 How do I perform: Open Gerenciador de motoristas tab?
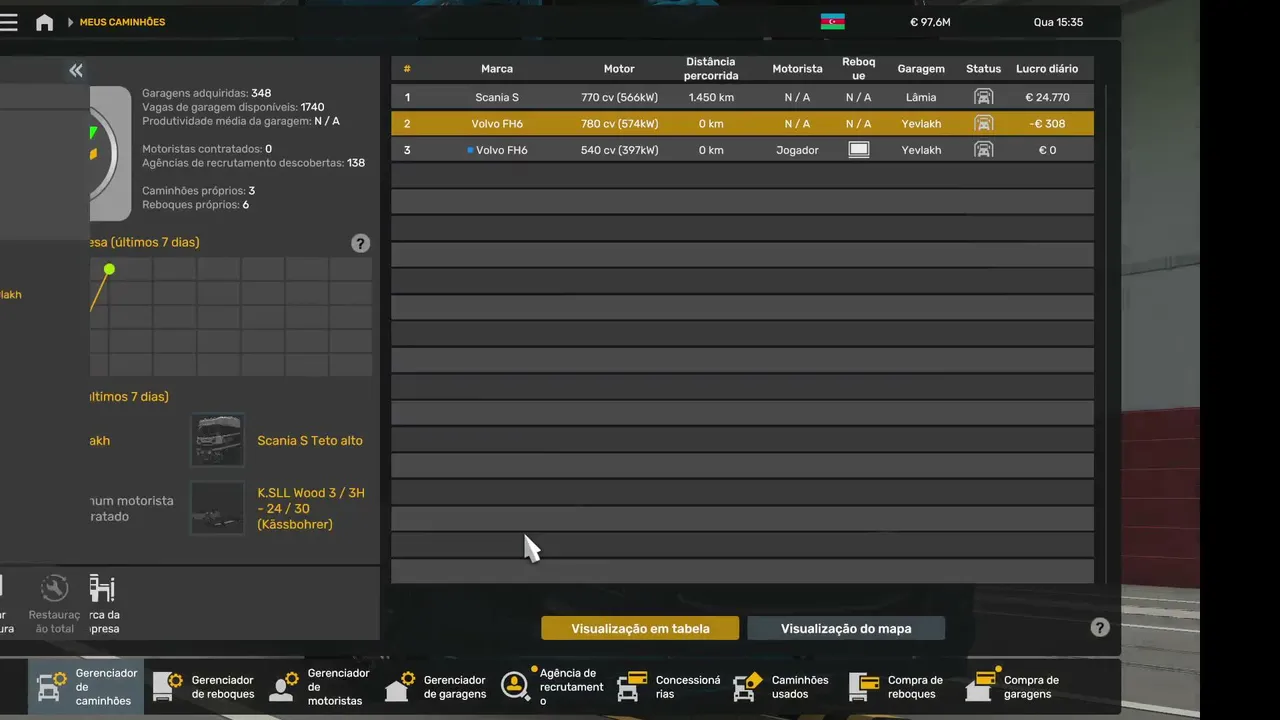coord(319,687)
